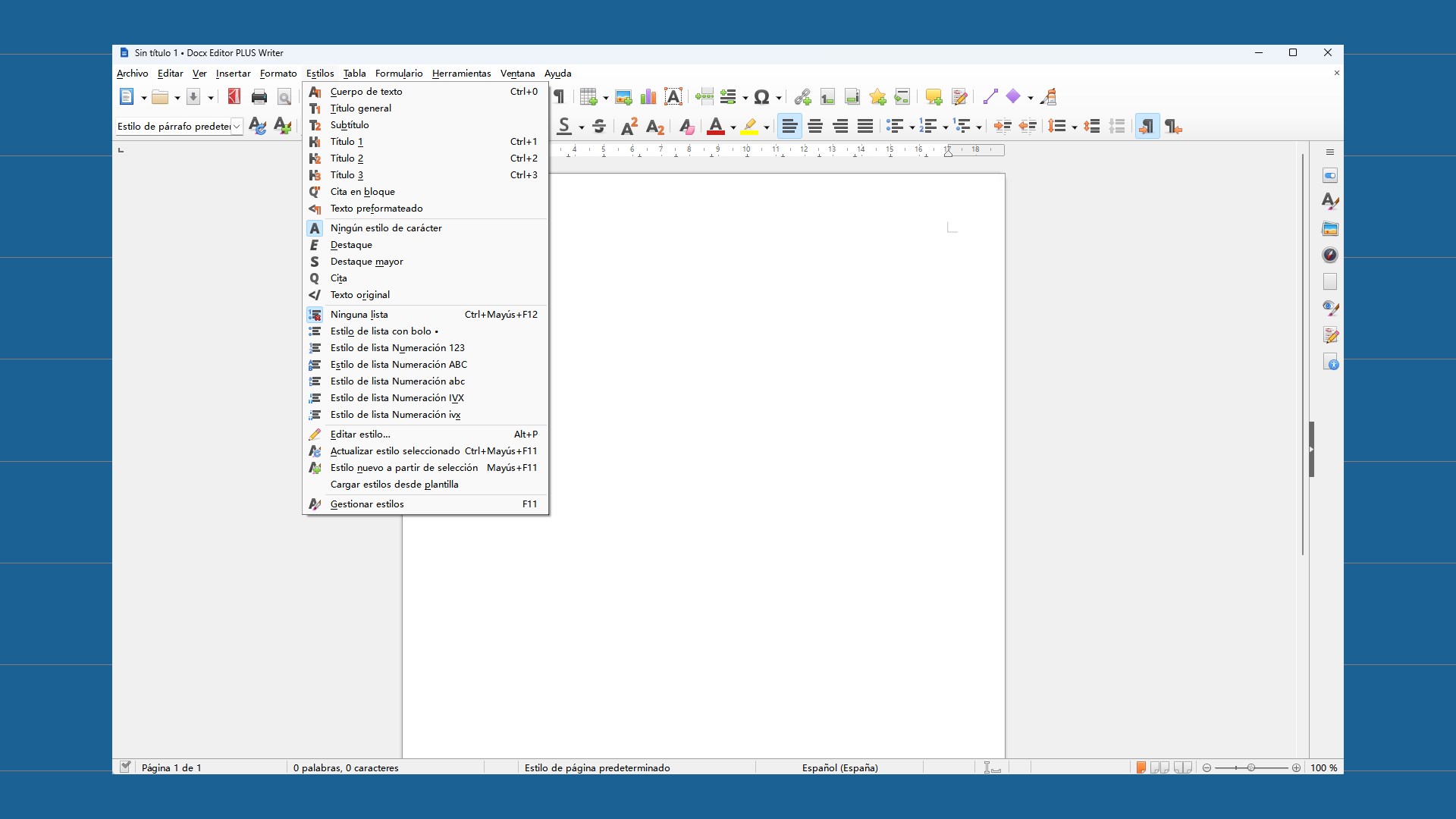Viewport: 1456px width, 819px height.
Task: Click page style text in status bar
Action: click(x=597, y=767)
